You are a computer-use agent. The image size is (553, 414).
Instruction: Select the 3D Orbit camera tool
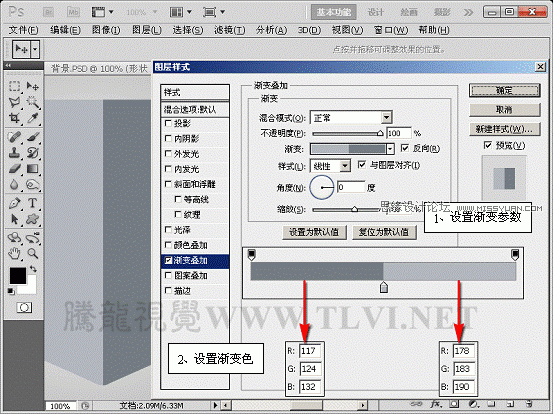[x=32, y=238]
